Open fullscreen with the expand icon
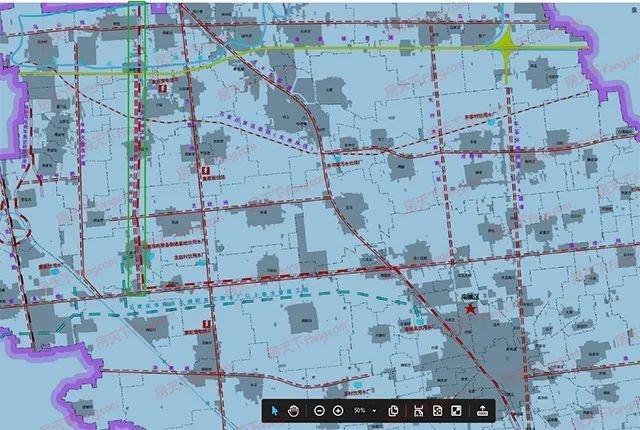The height and width of the screenshot is (430, 640). pyautogui.click(x=456, y=411)
